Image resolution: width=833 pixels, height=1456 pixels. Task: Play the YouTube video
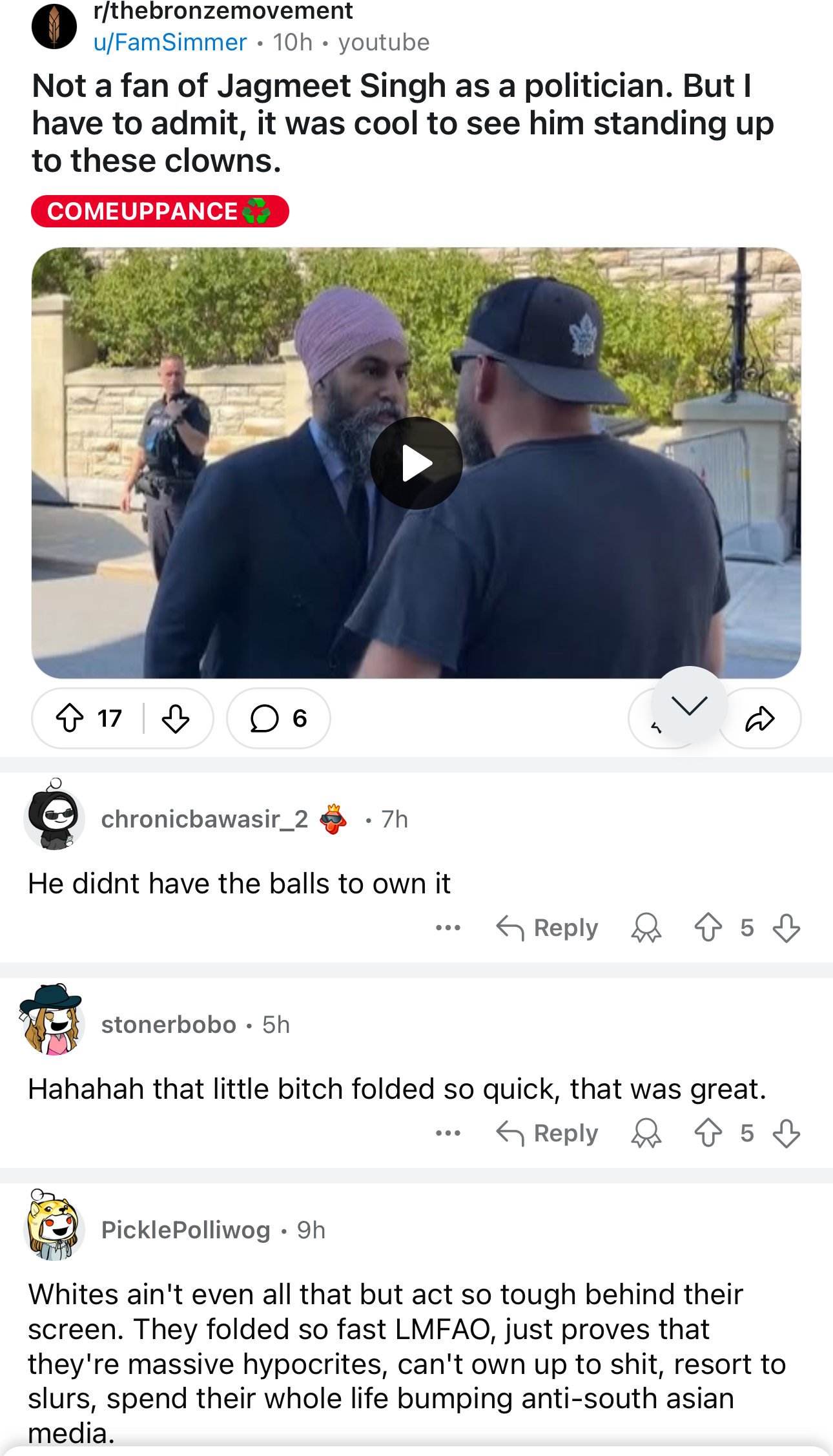pyautogui.click(x=416, y=463)
